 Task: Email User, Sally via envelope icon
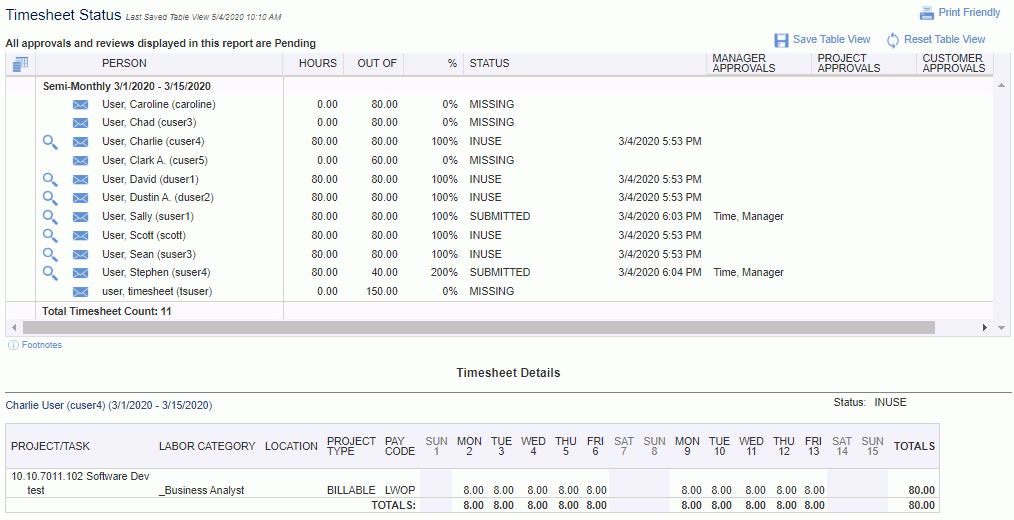[80, 217]
